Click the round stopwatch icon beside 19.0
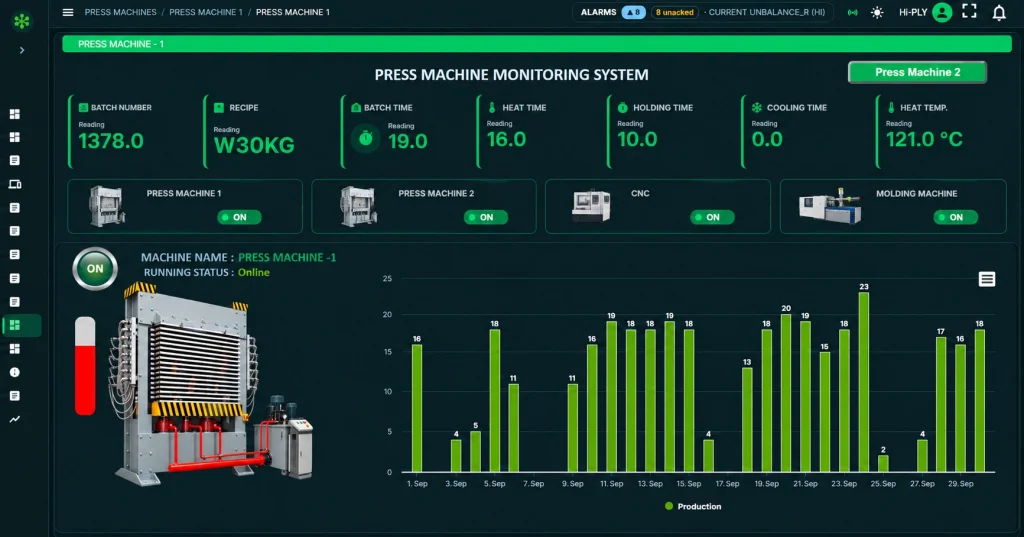 [x=366, y=139]
